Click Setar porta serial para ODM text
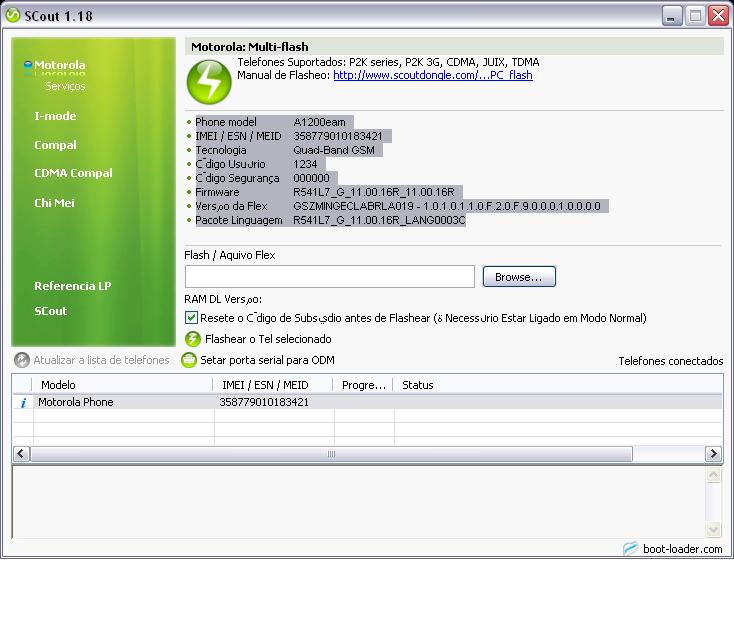This screenshot has width=734, height=637. [267, 360]
